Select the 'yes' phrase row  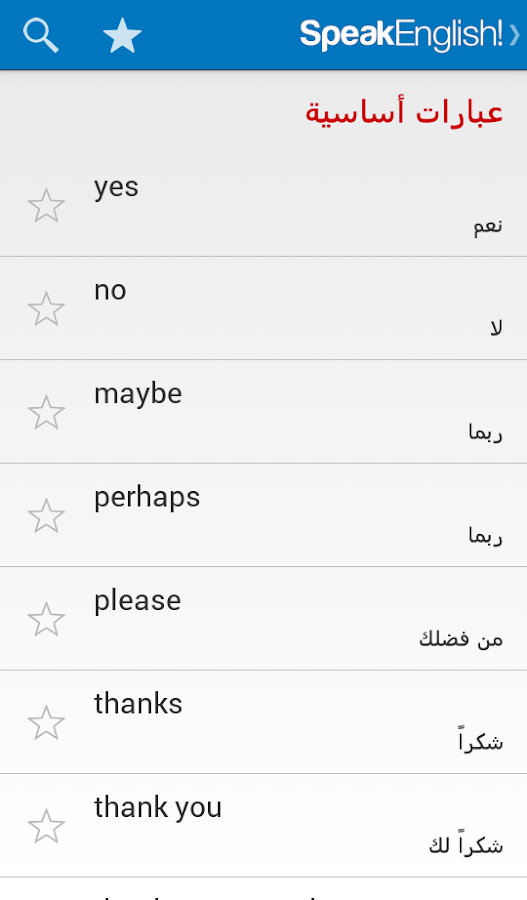coord(264,205)
